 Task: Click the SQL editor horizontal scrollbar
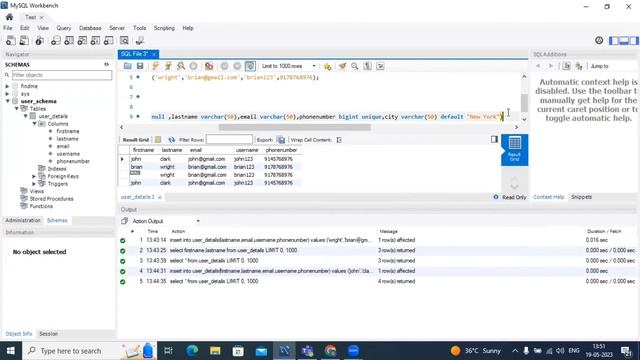294,127
